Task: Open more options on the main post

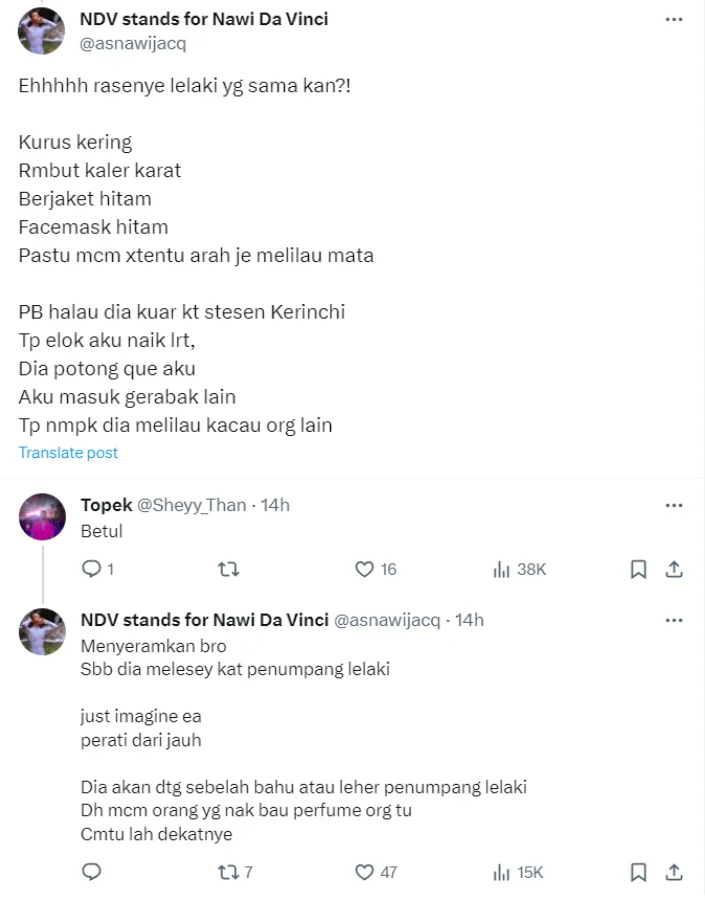Action: [674, 20]
